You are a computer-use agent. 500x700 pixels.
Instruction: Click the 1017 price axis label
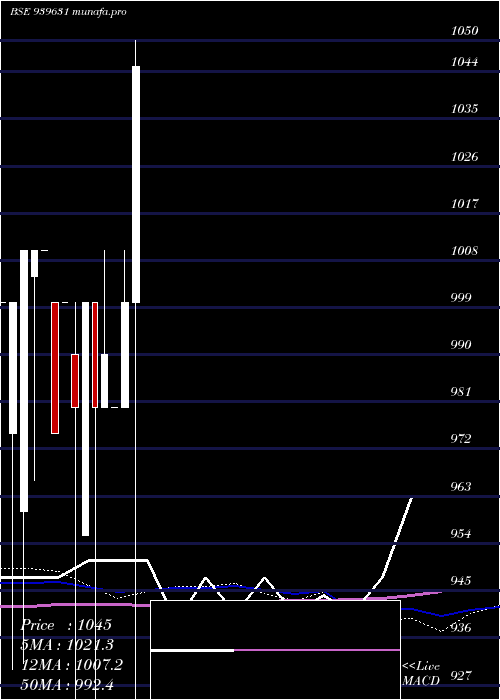point(464,204)
